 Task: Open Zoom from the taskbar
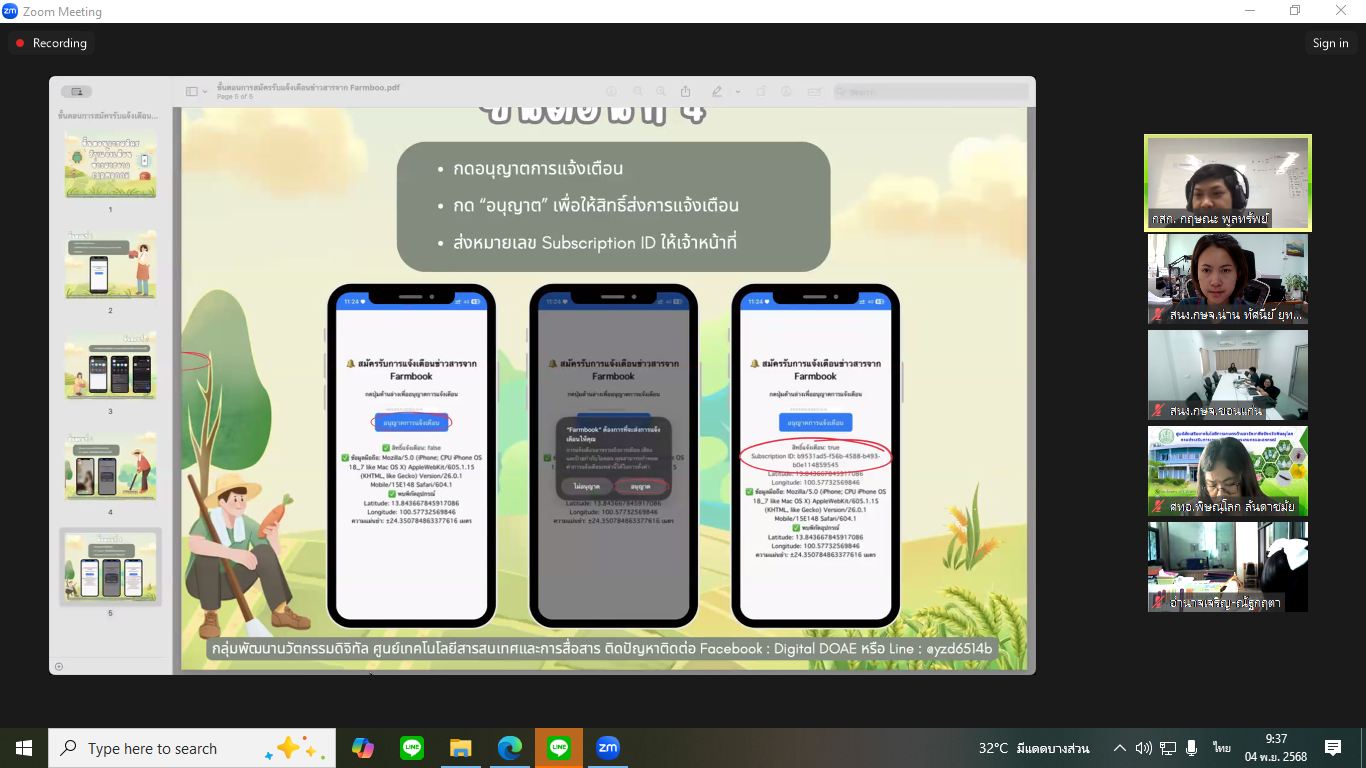point(607,748)
